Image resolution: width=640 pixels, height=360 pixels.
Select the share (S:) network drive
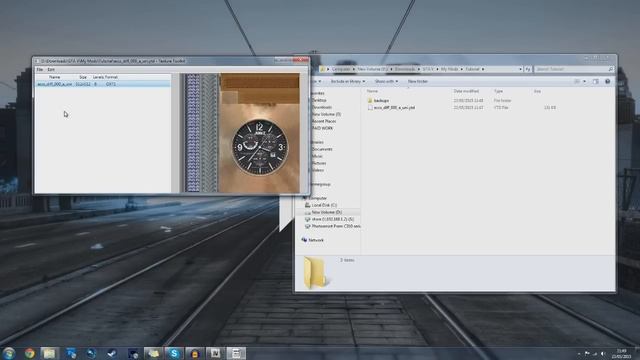[x=333, y=219]
